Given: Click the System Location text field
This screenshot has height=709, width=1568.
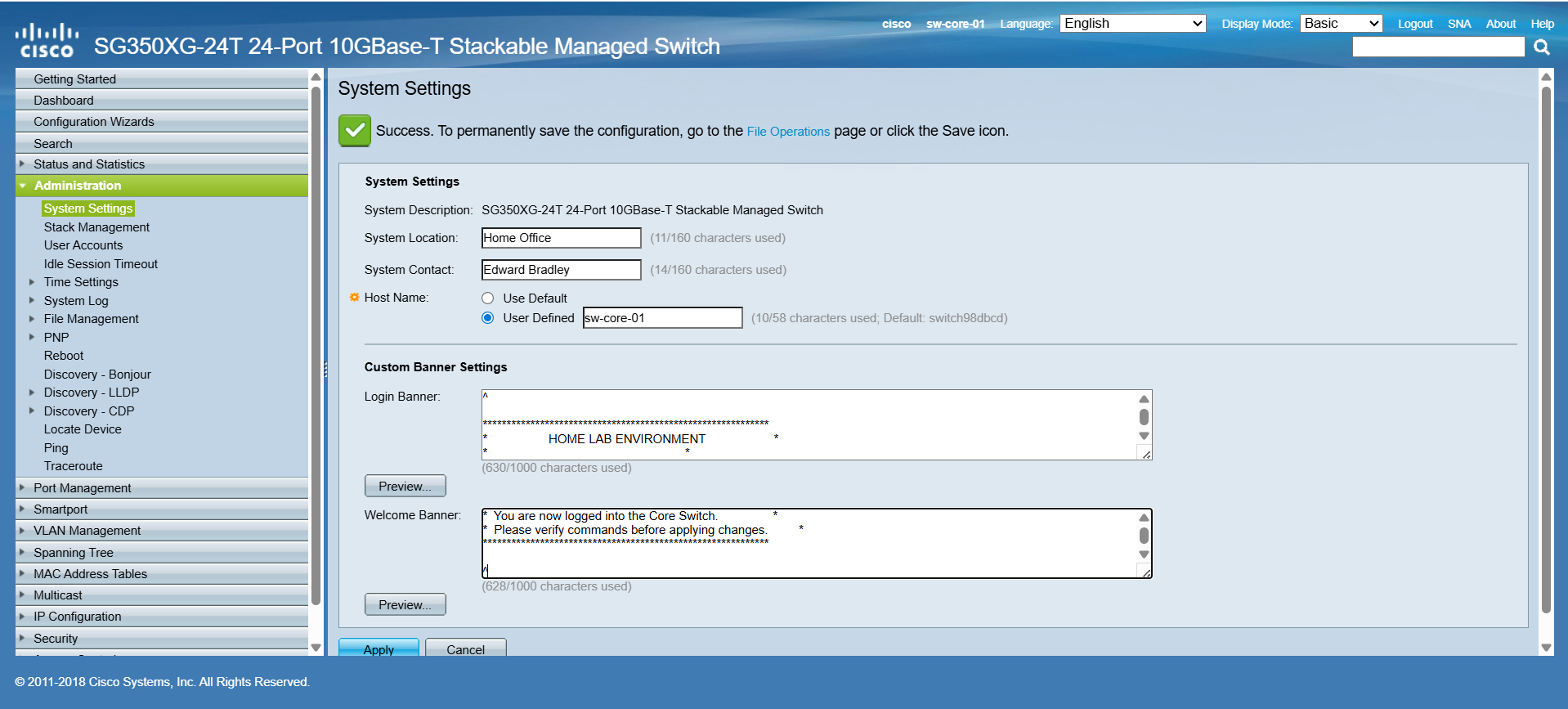Looking at the screenshot, I should [561, 238].
